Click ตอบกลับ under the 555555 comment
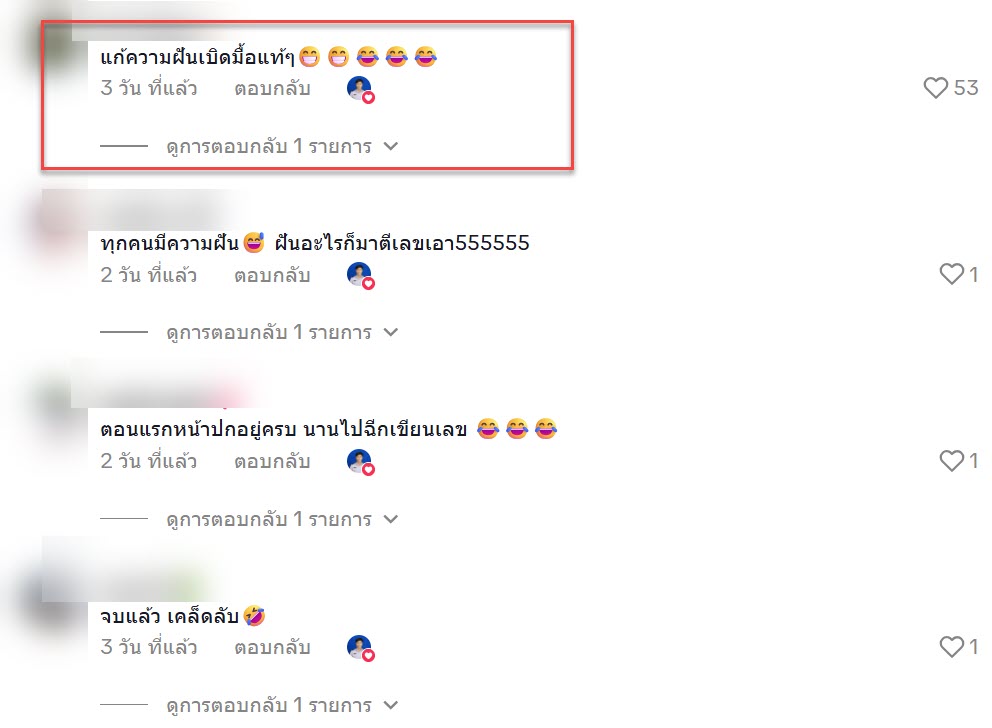 pos(272,275)
